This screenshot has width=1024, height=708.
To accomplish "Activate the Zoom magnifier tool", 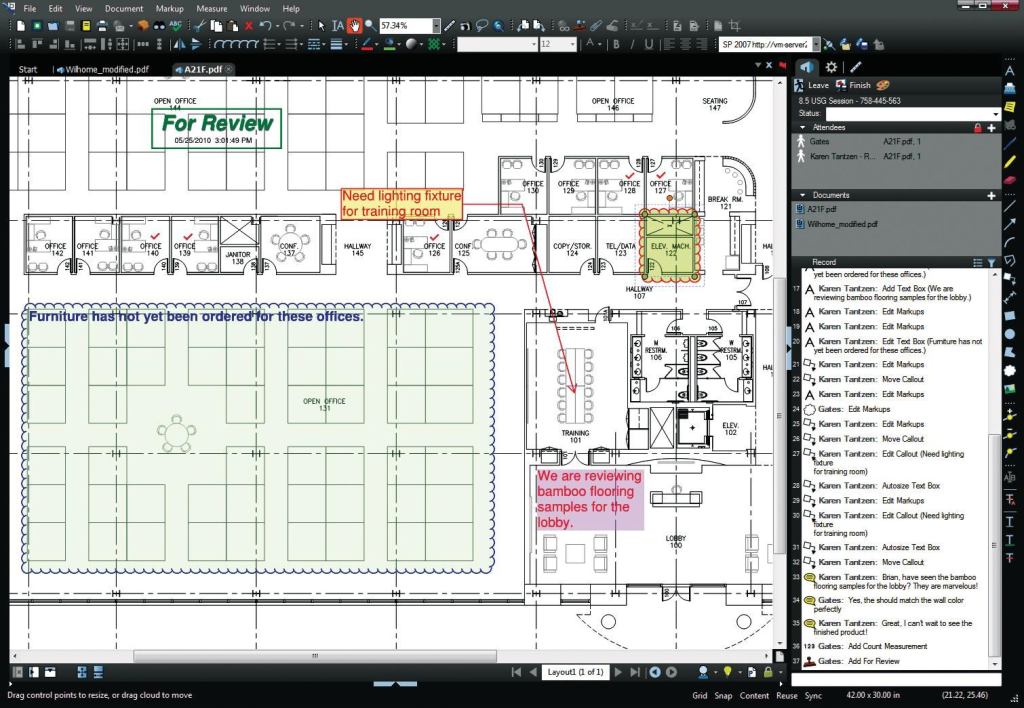I will click(x=368, y=23).
